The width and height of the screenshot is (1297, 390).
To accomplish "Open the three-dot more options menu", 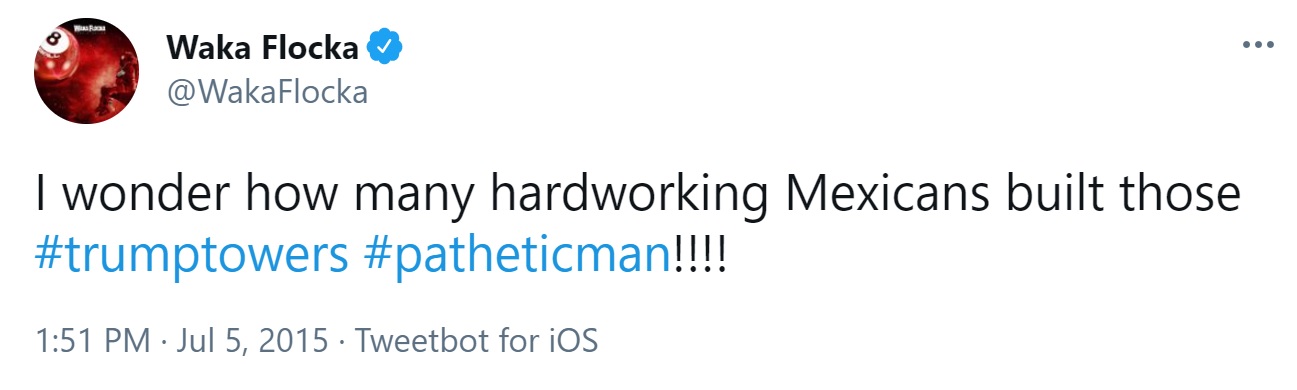I will click(x=1258, y=46).
